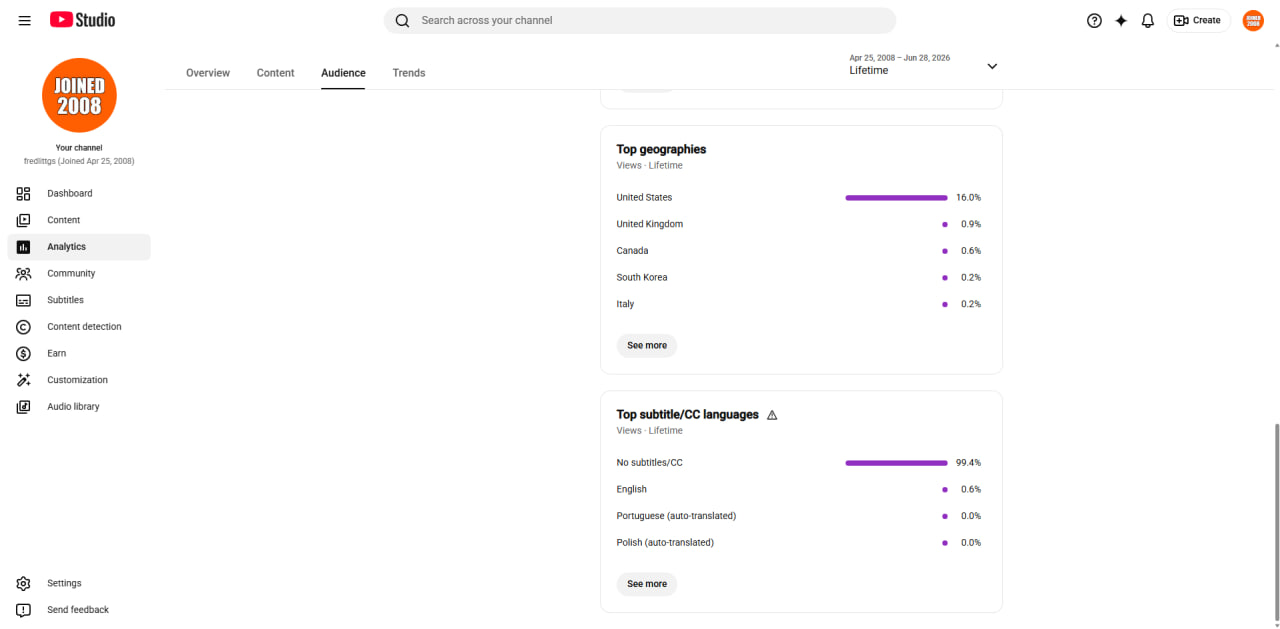Image resolution: width=1280 pixels, height=629 pixels.
Task: Switch to the Trends tab
Action: click(x=409, y=73)
